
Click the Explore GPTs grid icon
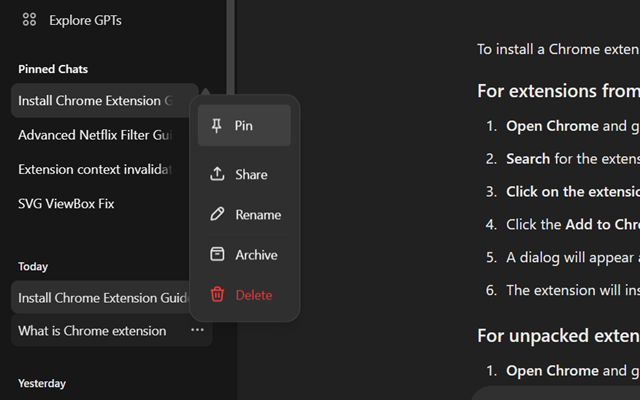[29, 19]
